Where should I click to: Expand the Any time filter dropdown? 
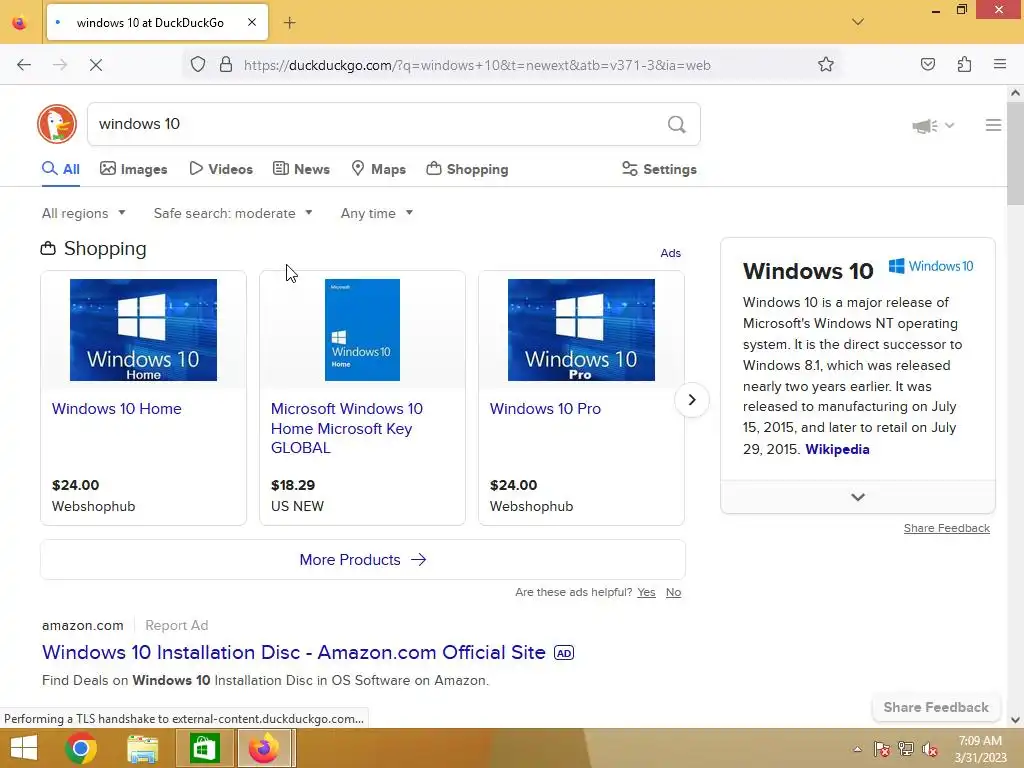tap(377, 214)
